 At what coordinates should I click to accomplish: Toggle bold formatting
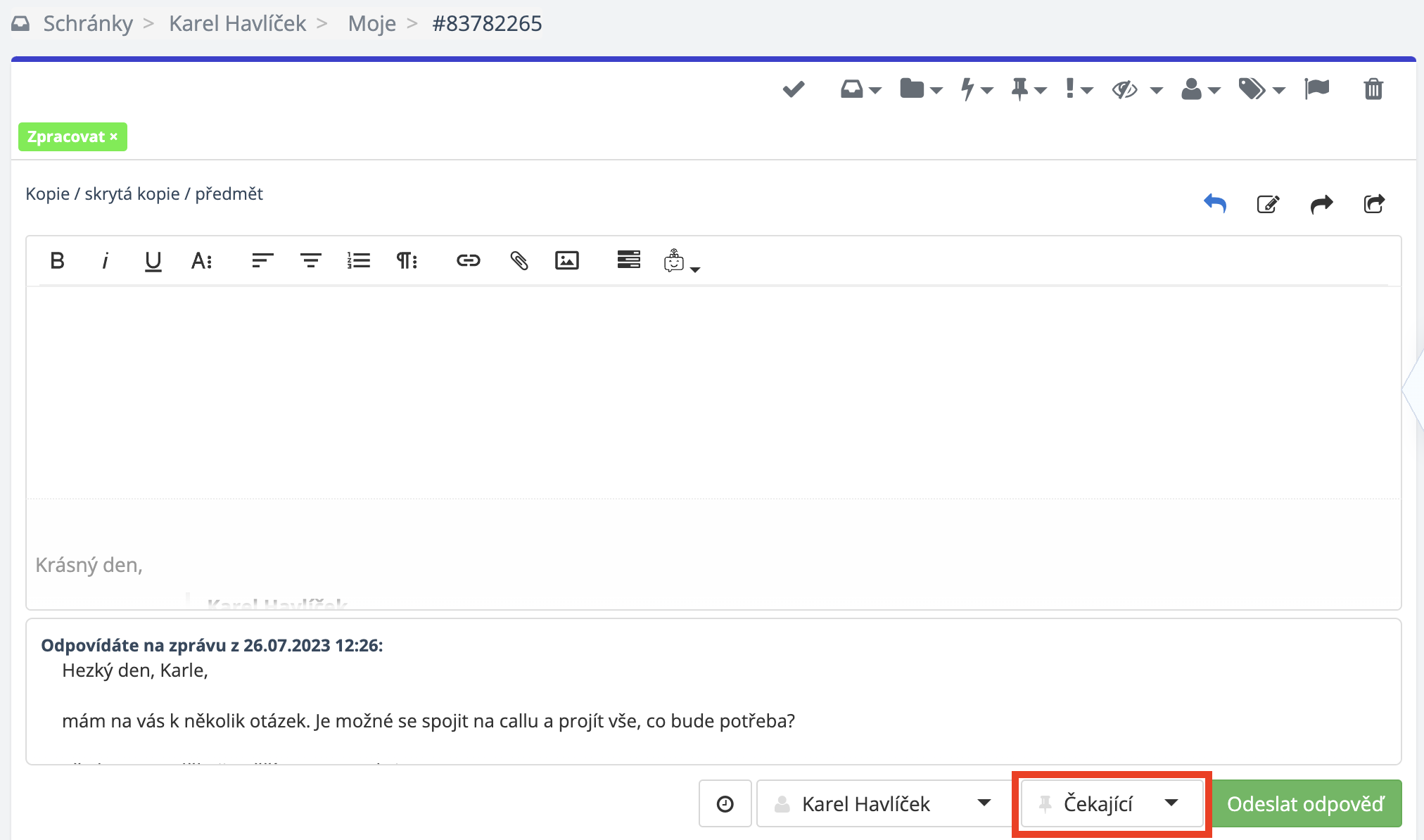coord(58,261)
